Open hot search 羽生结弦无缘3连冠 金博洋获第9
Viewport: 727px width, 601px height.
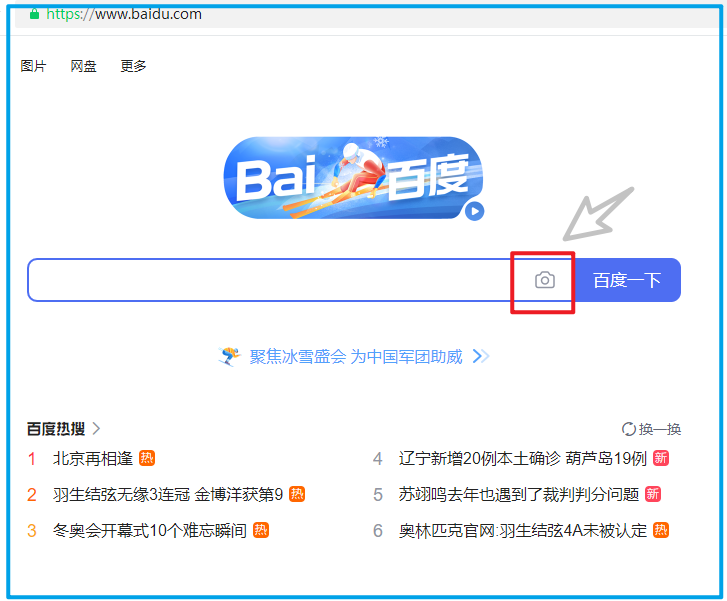coord(168,494)
